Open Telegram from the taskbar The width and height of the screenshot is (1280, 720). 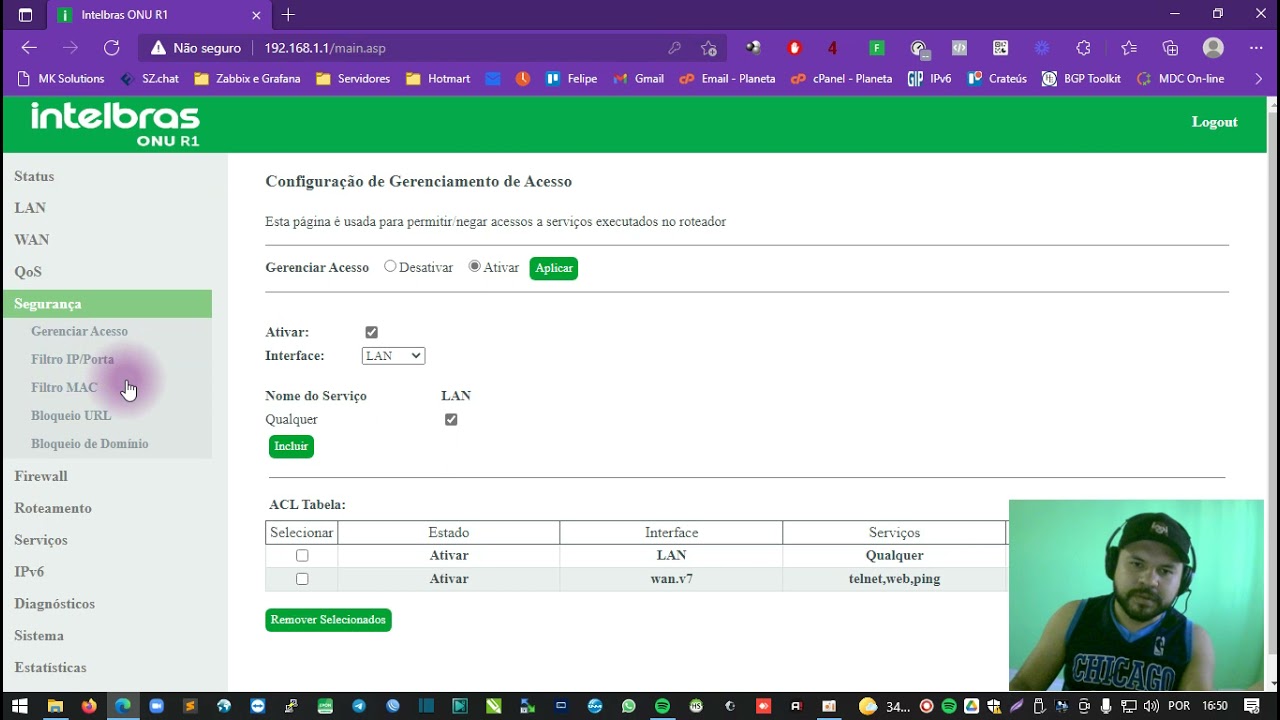click(358, 706)
